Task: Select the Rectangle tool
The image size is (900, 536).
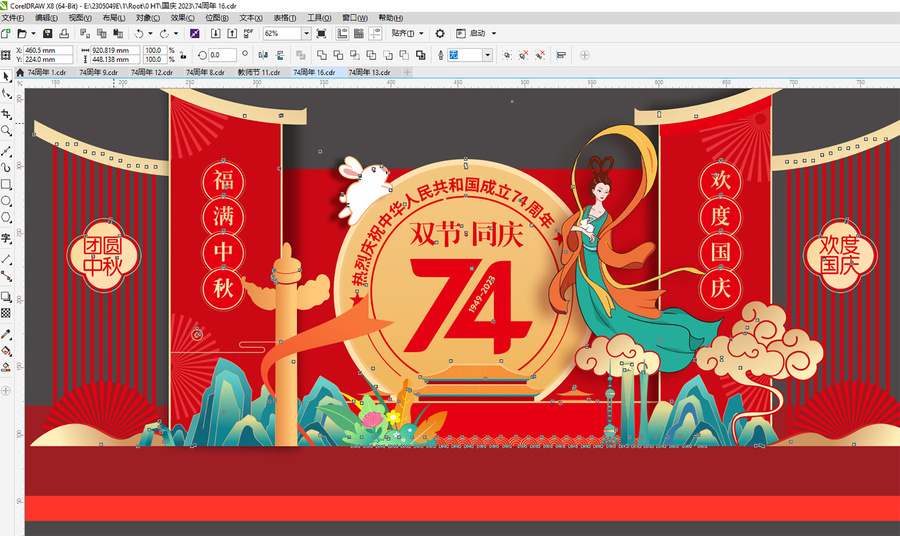Action: coord(6,184)
